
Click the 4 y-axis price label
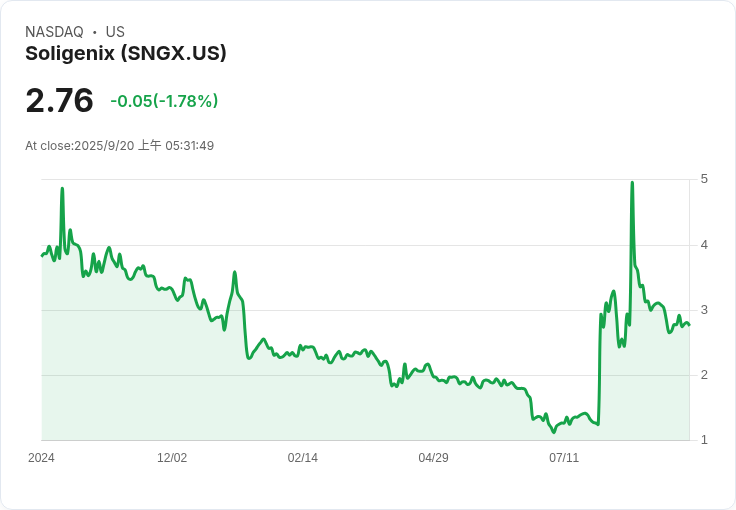(x=704, y=244)
